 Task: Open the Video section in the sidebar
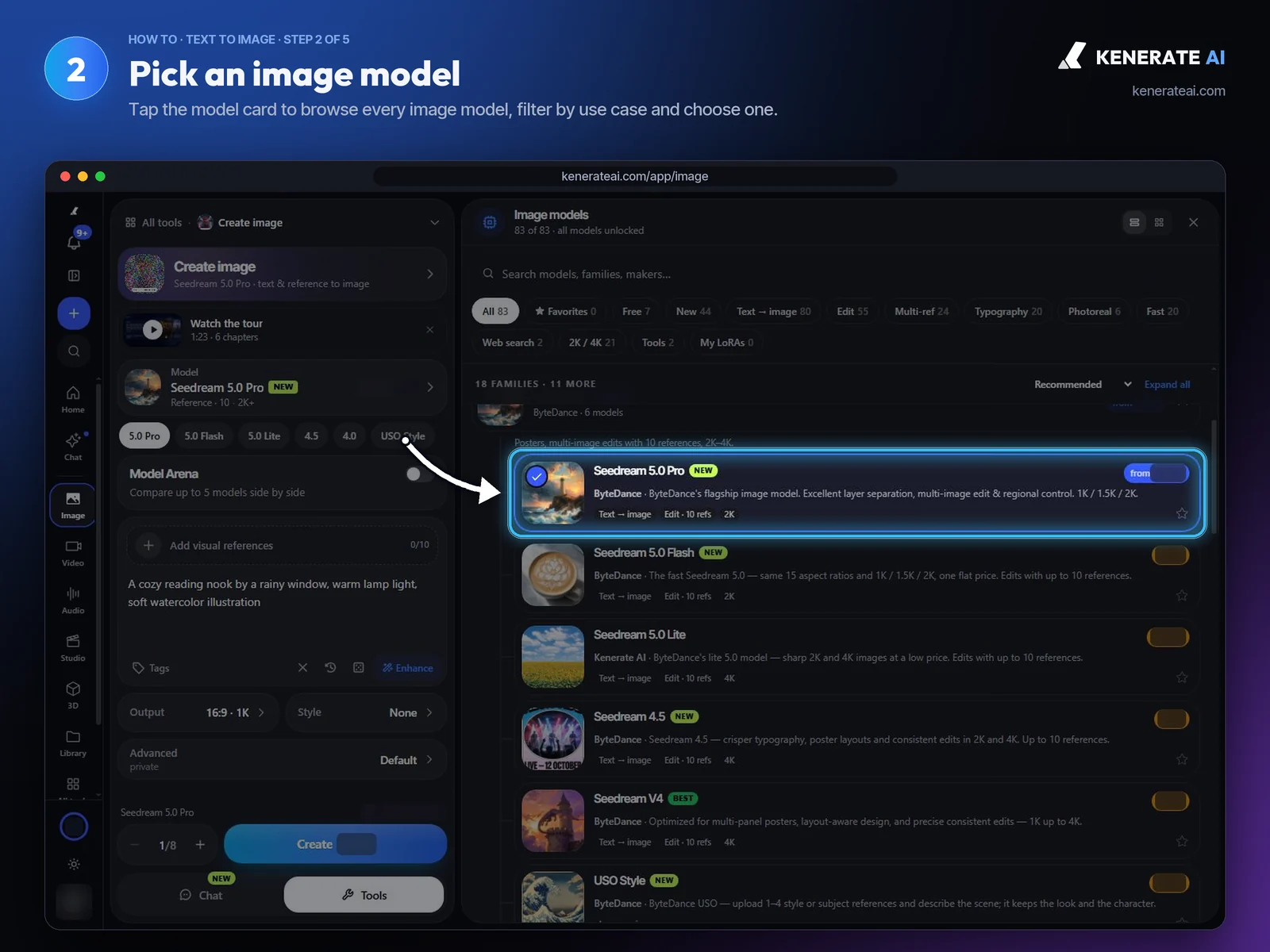click(x=73, y=553)
